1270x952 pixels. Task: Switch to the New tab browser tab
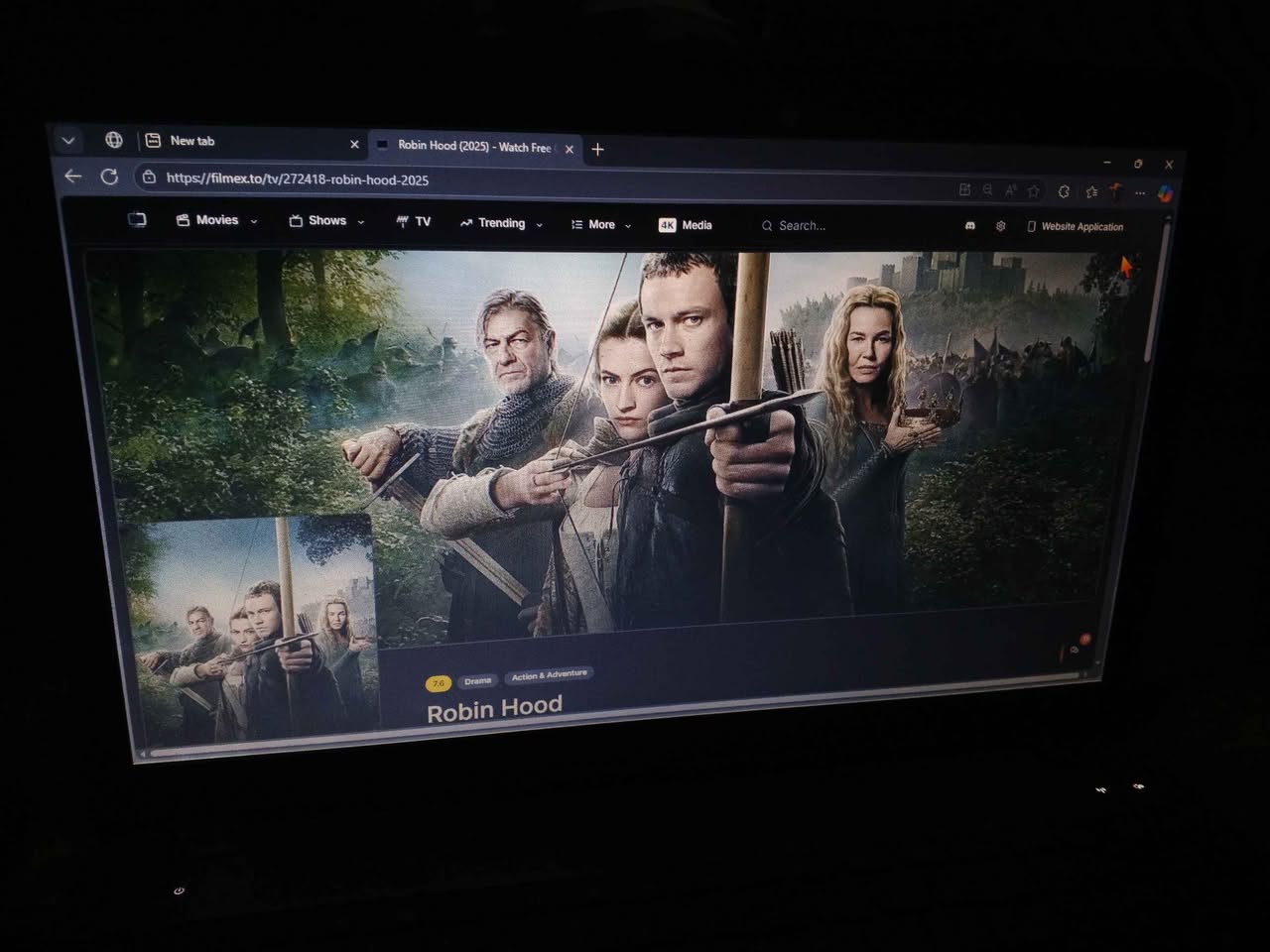coord(251,142)
